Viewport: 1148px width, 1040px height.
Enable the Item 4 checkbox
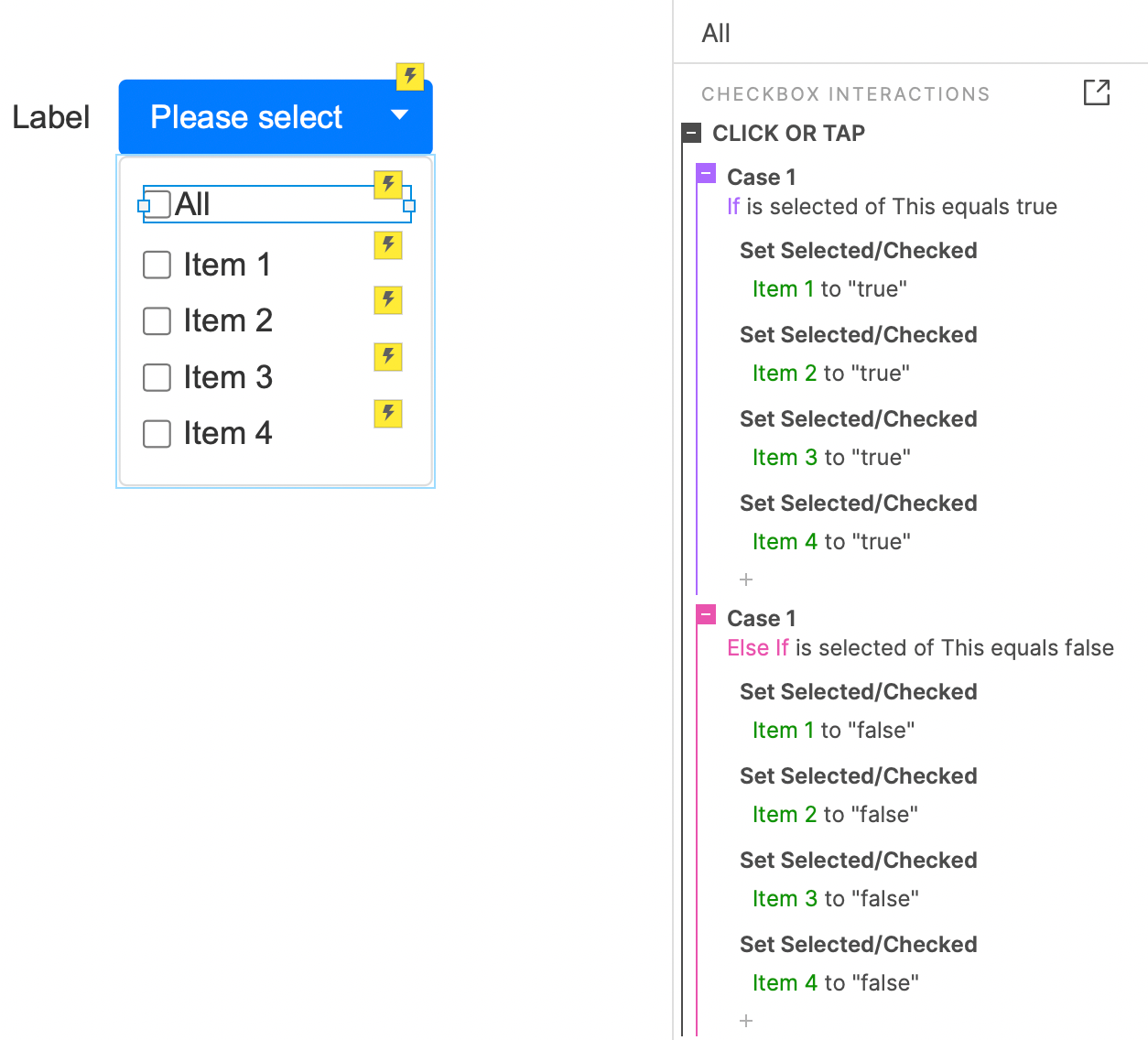point(157,434)
